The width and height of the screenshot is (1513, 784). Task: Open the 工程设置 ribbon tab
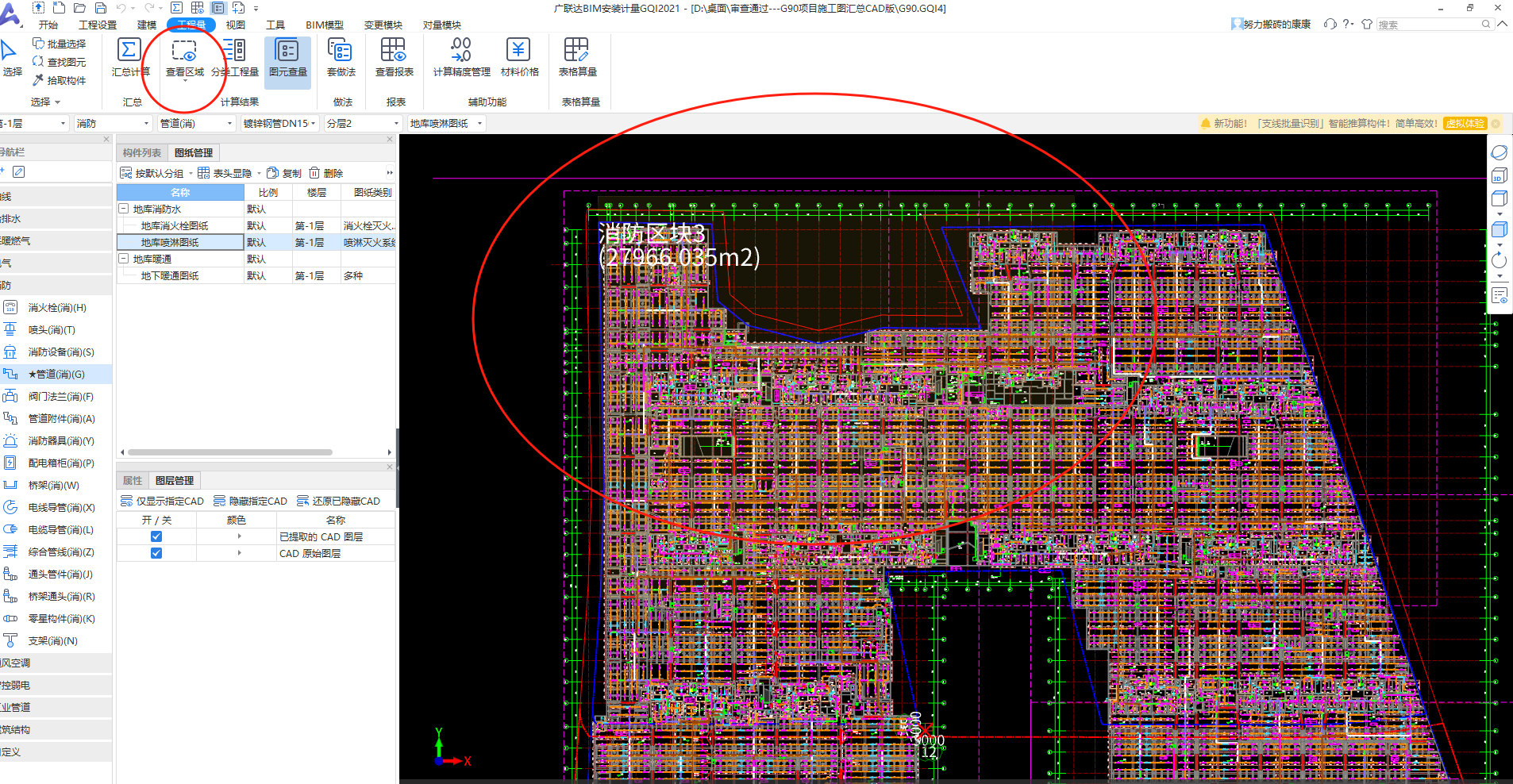point(98,25)
